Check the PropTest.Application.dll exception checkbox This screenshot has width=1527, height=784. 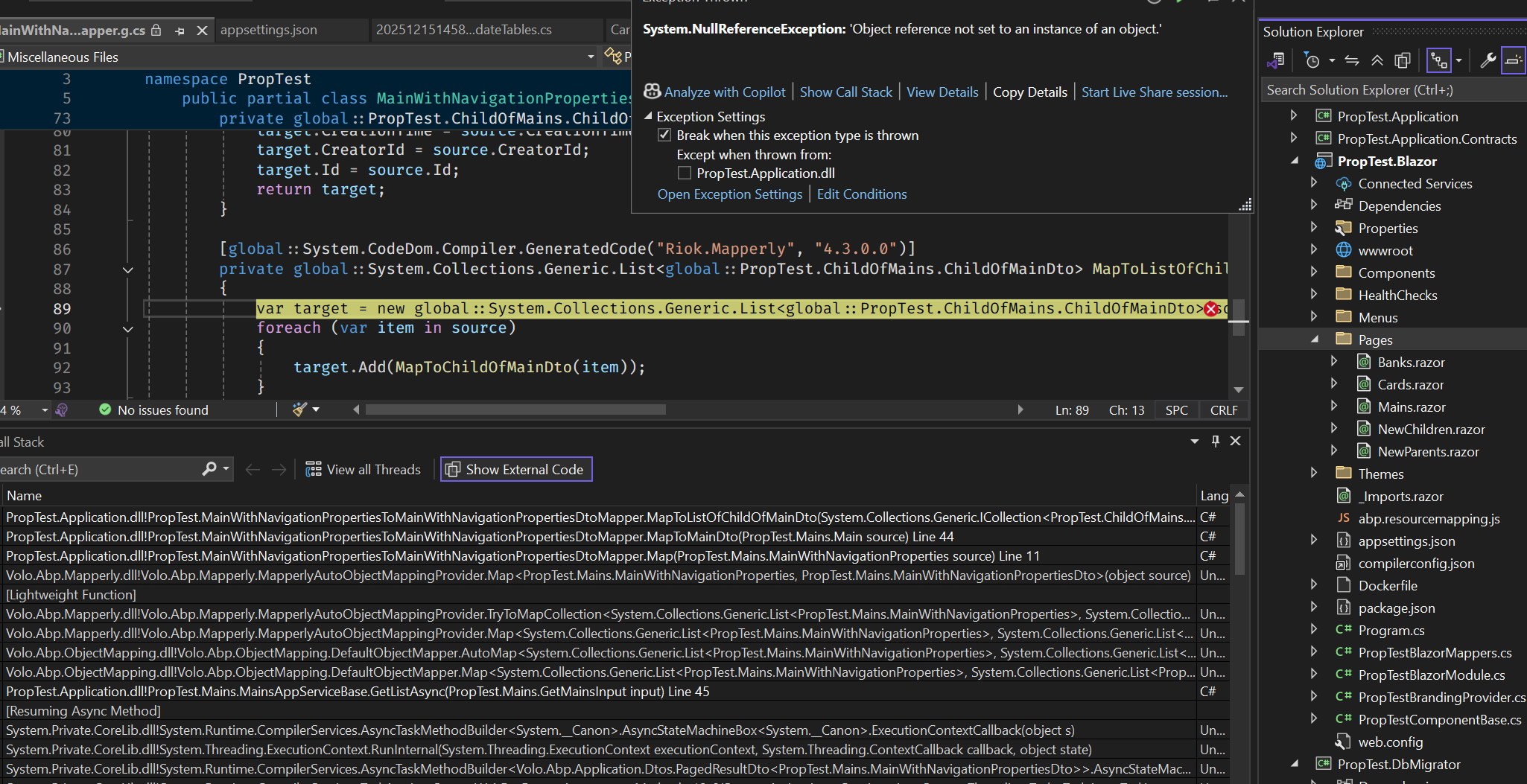pyautogui.click(x=684, y=173)
